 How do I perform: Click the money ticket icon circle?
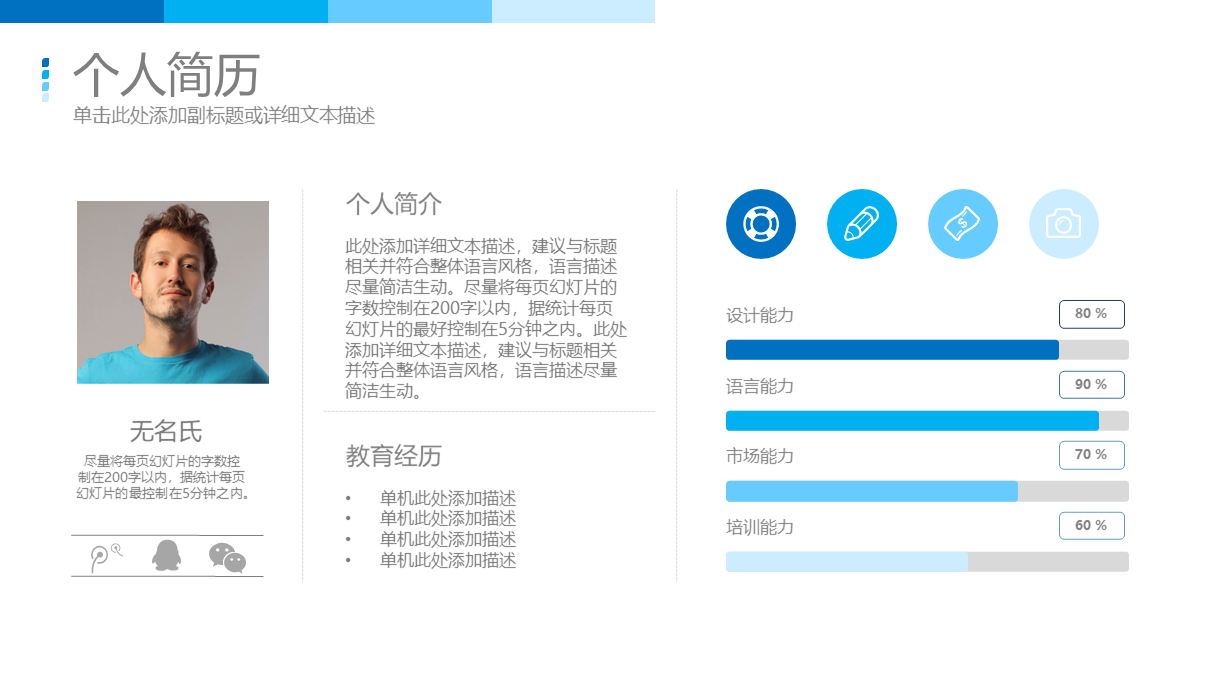tap(963, 224)
